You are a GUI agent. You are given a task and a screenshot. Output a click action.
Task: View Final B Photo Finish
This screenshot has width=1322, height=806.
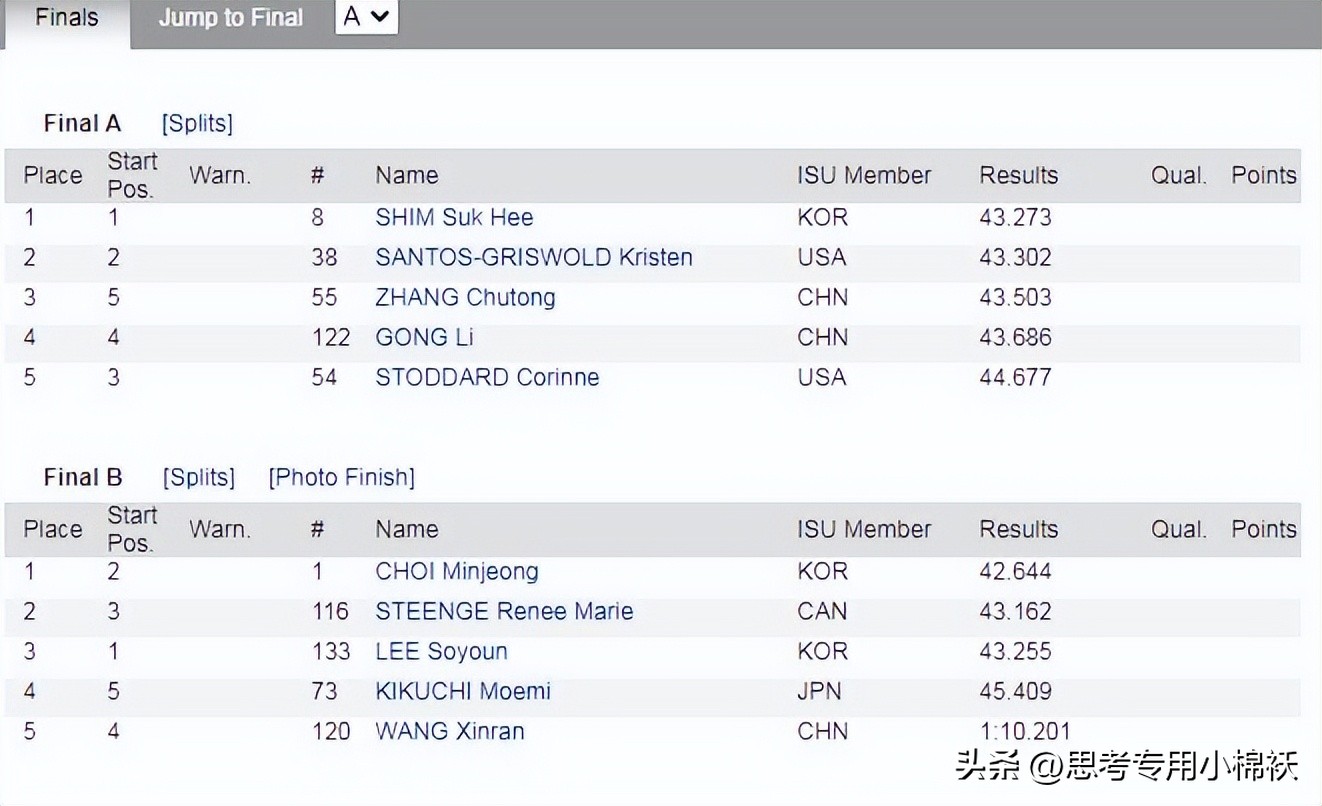coord(341,477)
